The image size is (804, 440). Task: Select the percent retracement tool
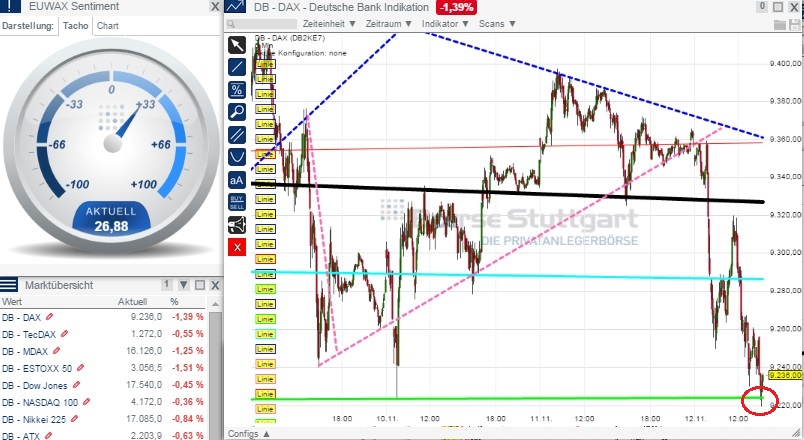coord(237,90)
